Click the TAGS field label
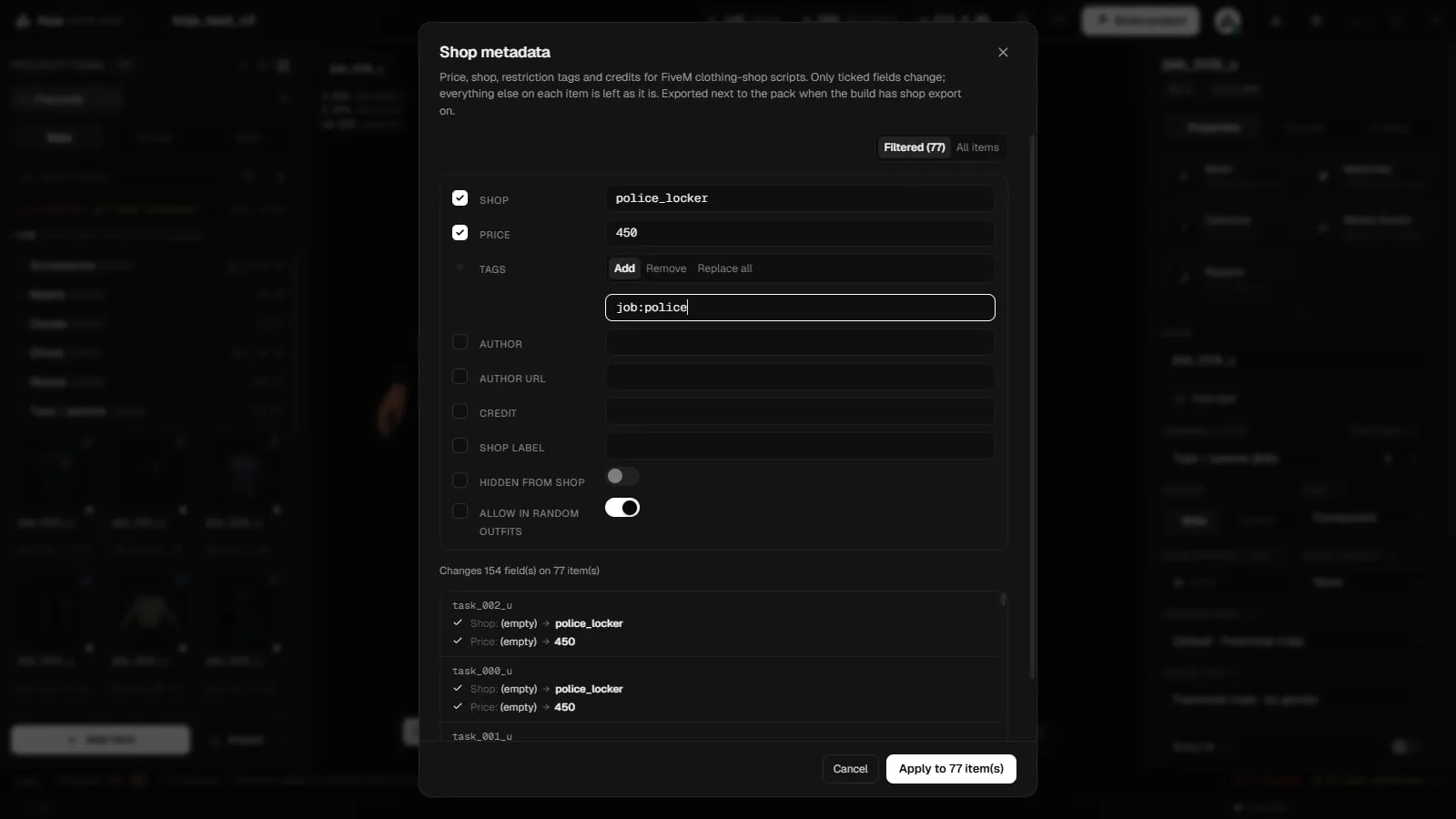Screen dimensions: 1456x819 click(492, 269)
